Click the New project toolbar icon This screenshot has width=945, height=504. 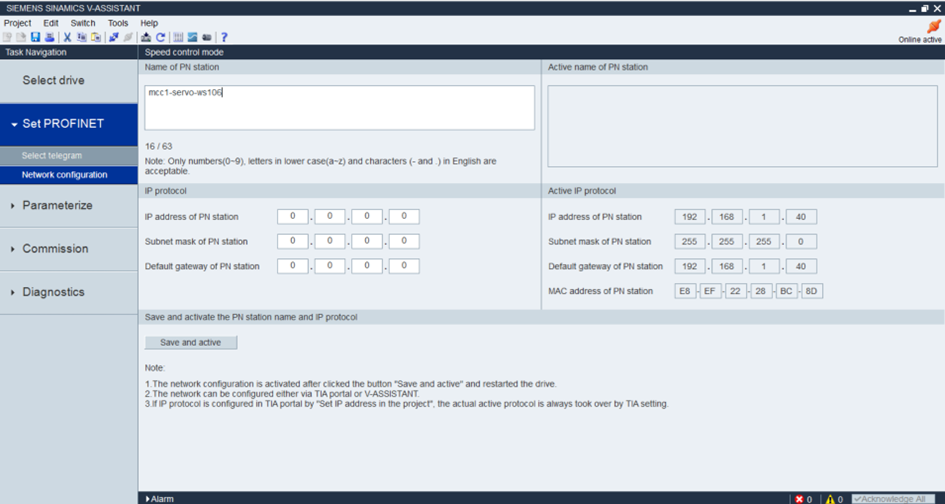click(7, 37)
